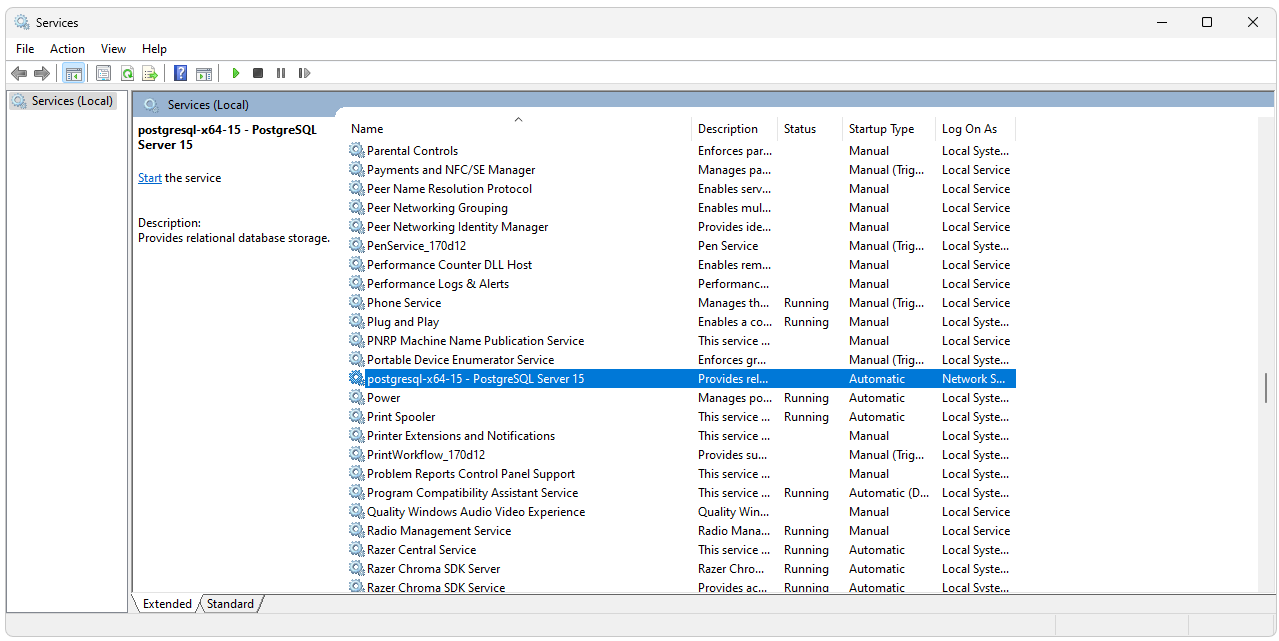Click the Services icon in the title bar
The width and height of the screenshot is (1279, 641).
[x=21, y=22]
